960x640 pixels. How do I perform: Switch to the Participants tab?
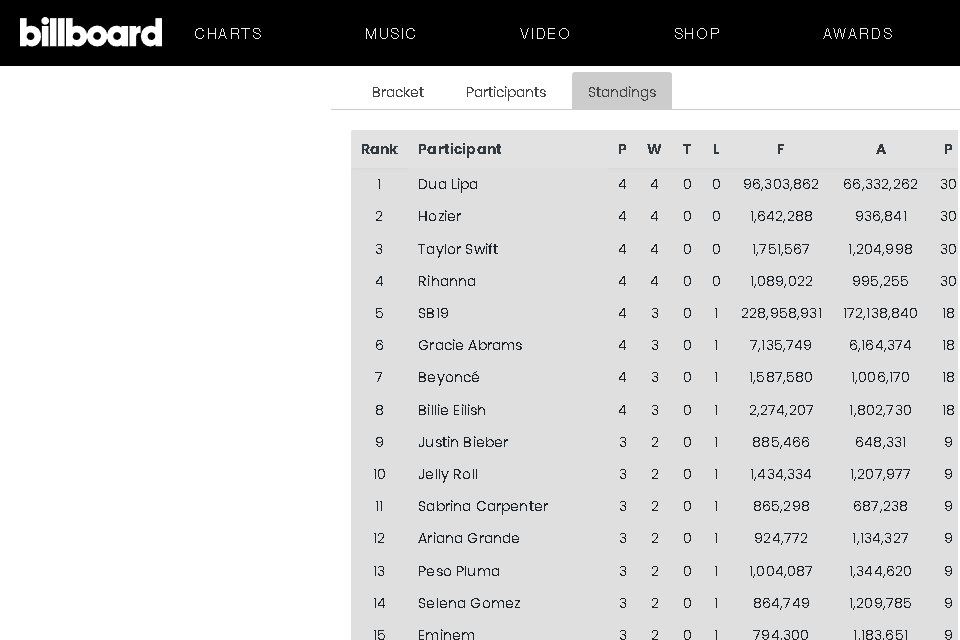(506, 92)
